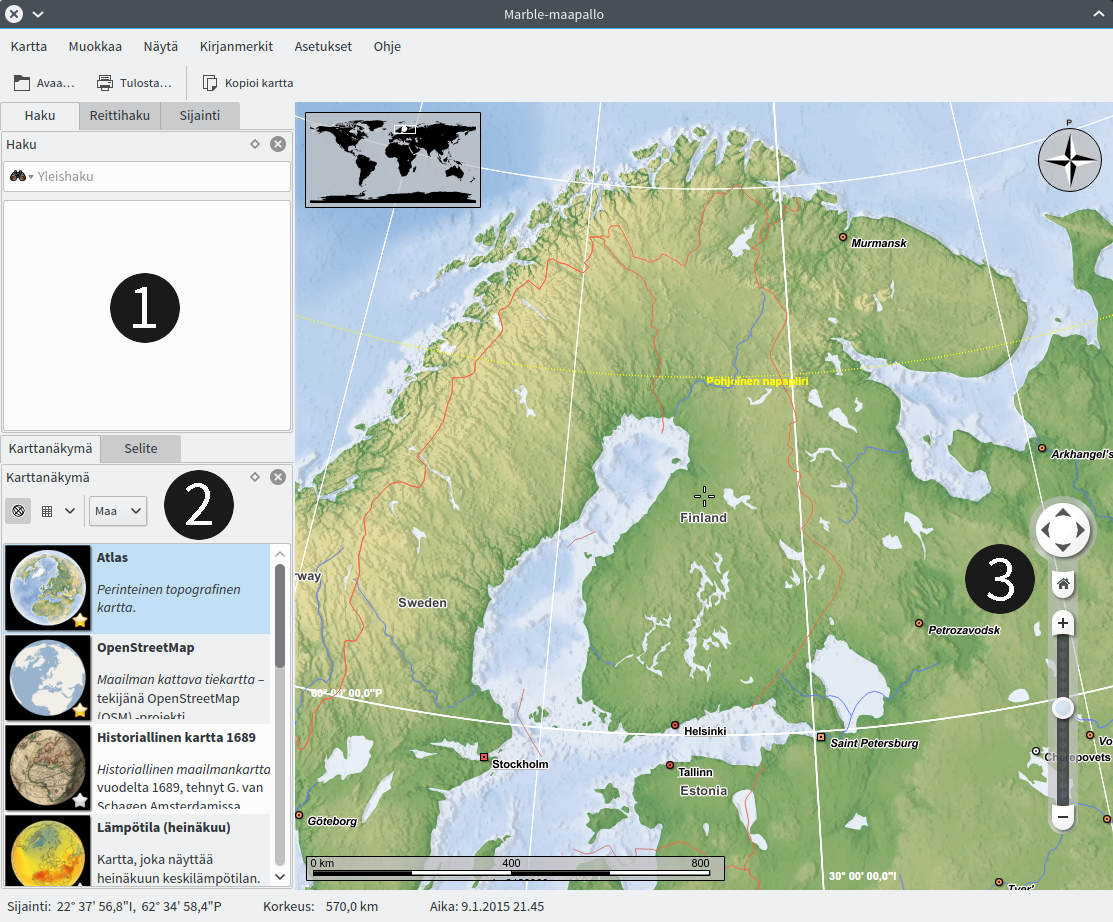
Task: Open the Maa celestial body dropdown
Action: click(x=118, y=511)
